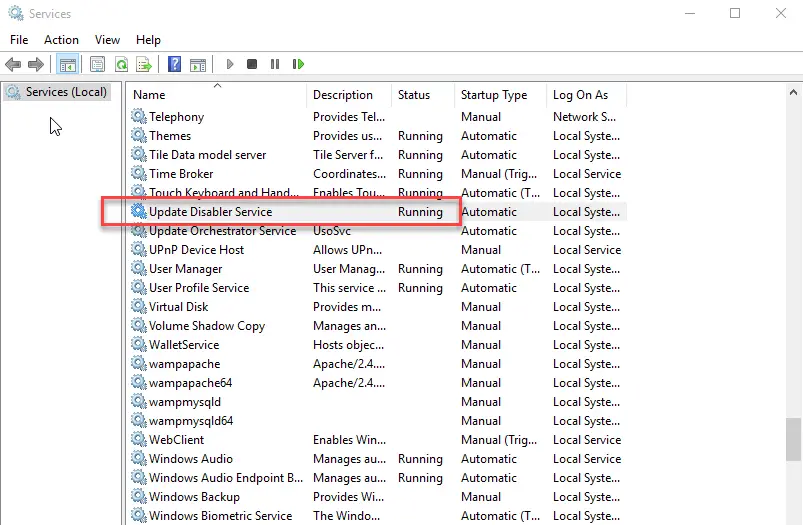The height and width of the screenshot is (525, 803).
Task: Click the Forward arrow toolbar icon
Action: click(36, 65)
